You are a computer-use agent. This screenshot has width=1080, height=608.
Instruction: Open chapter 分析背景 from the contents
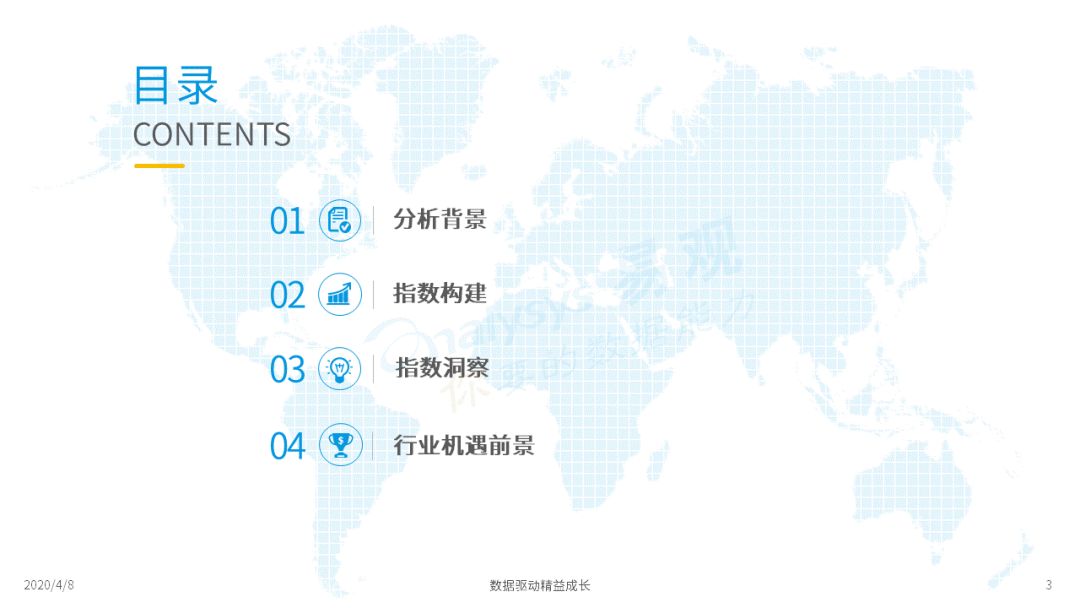coord(442,221)
